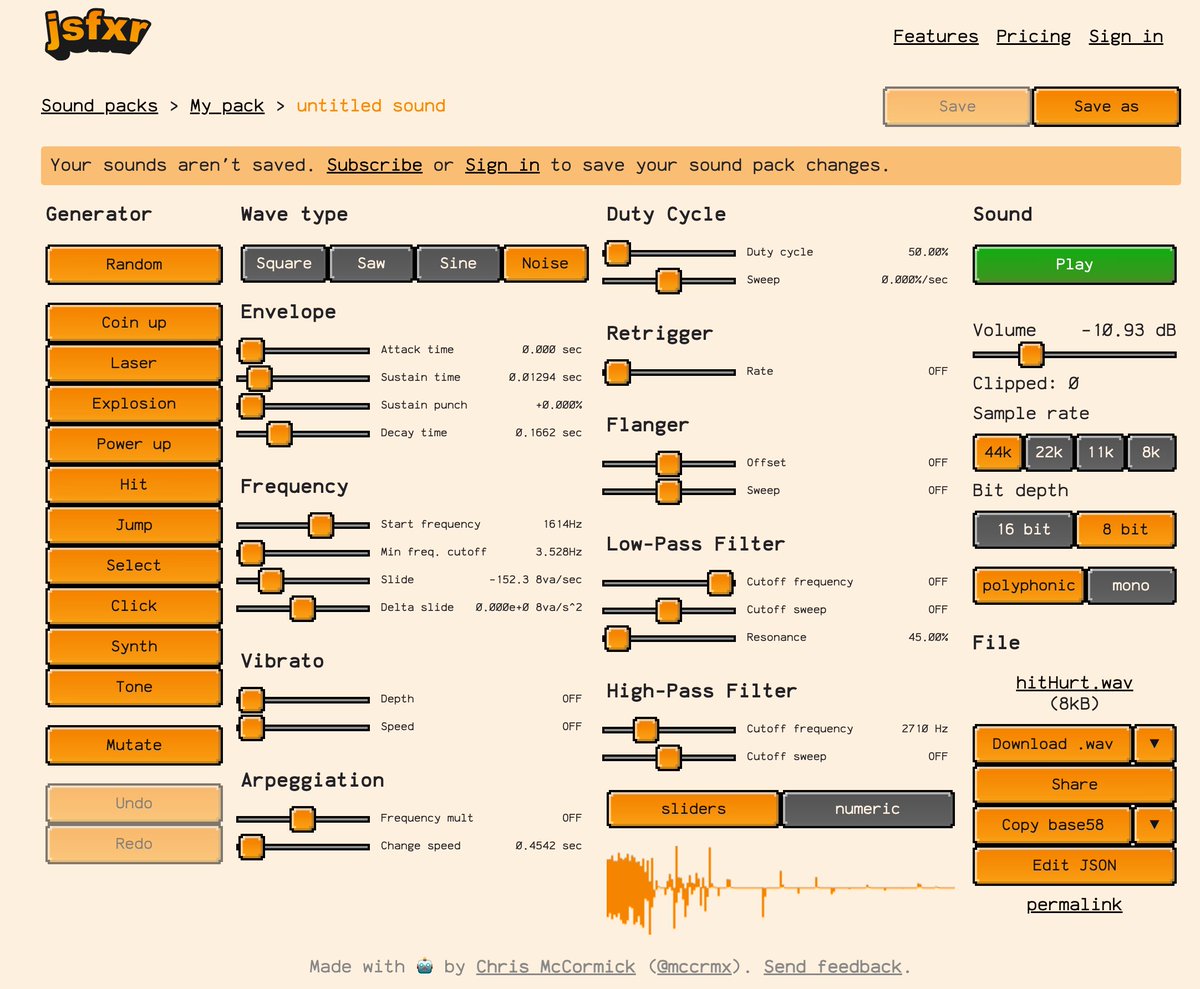The width and height of the screenshot is (1200, 989).
Task: Switch to the sliders view
Action: (x=693, y=808)
